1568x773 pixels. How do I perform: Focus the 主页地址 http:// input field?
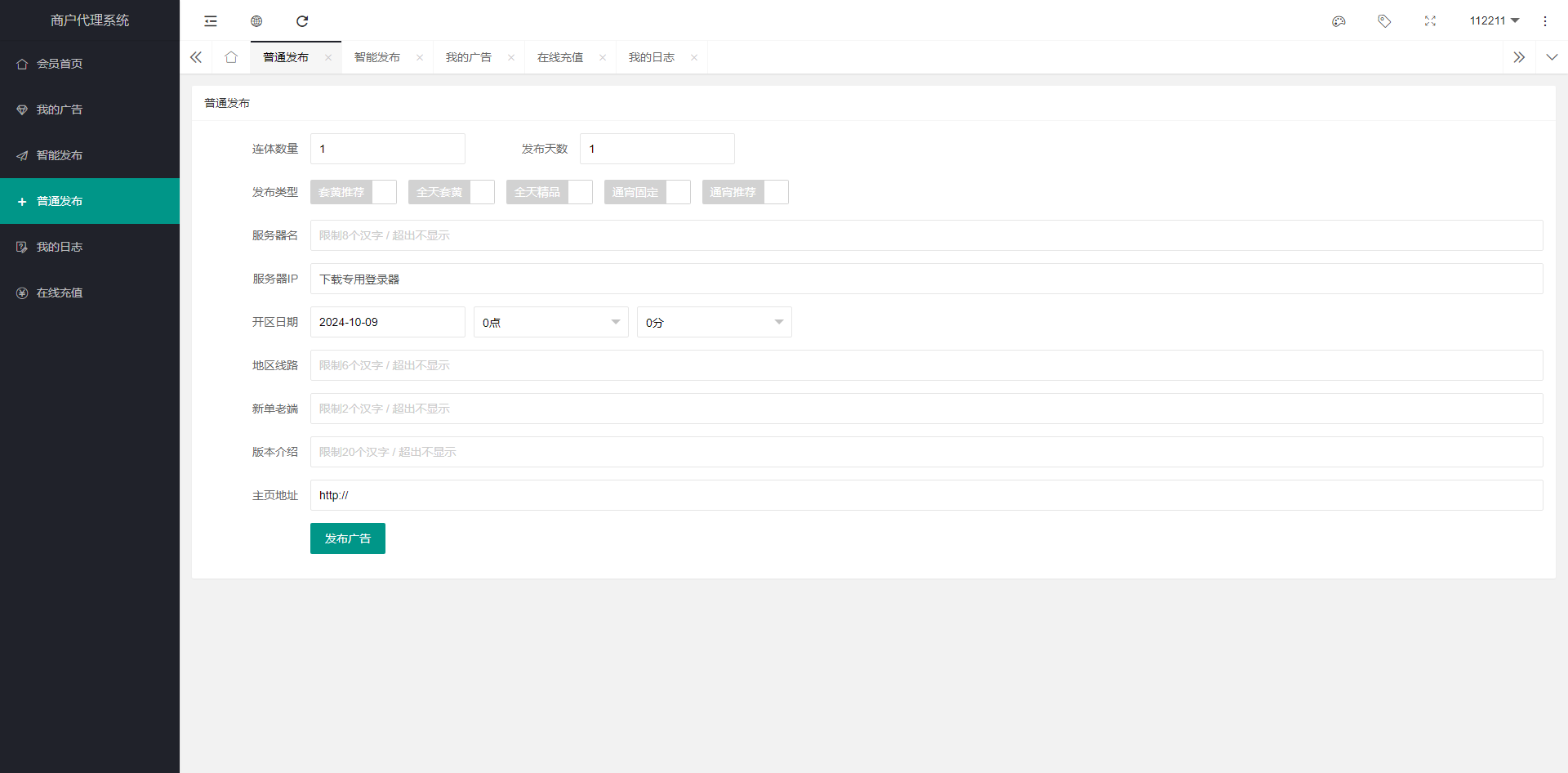(927, 495)
